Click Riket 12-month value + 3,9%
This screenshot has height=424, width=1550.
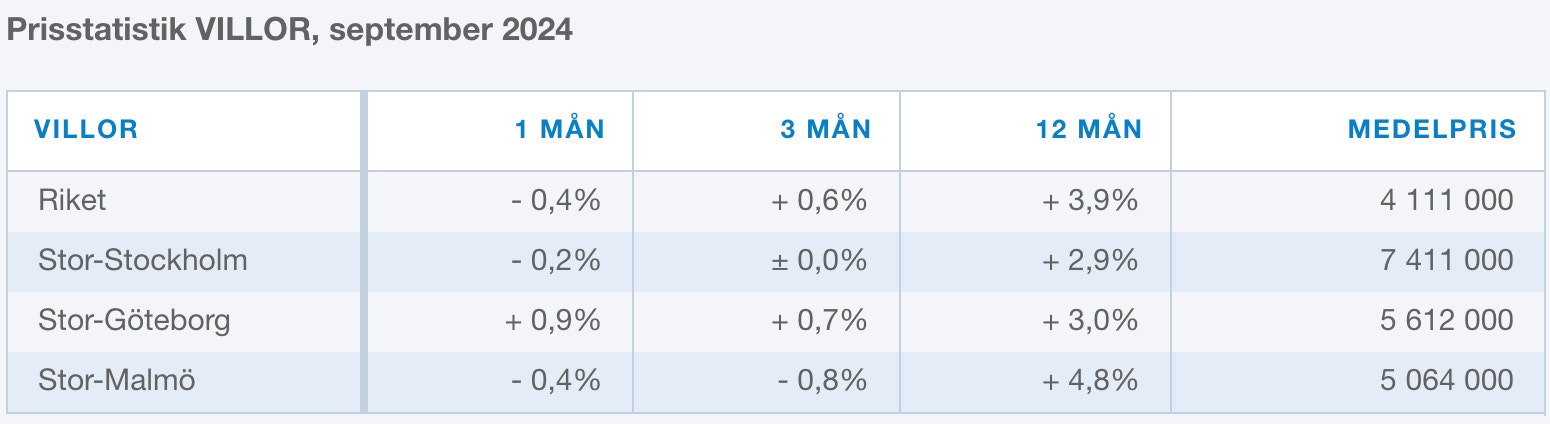click(x=1090, y=200)
